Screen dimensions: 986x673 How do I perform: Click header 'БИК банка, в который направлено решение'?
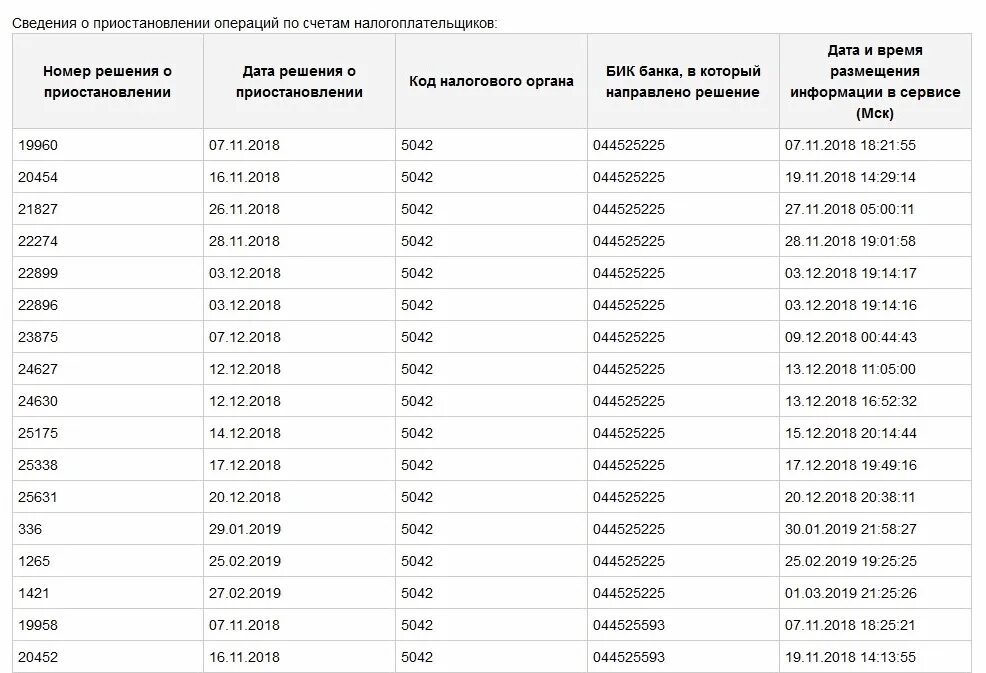point(683,82)
